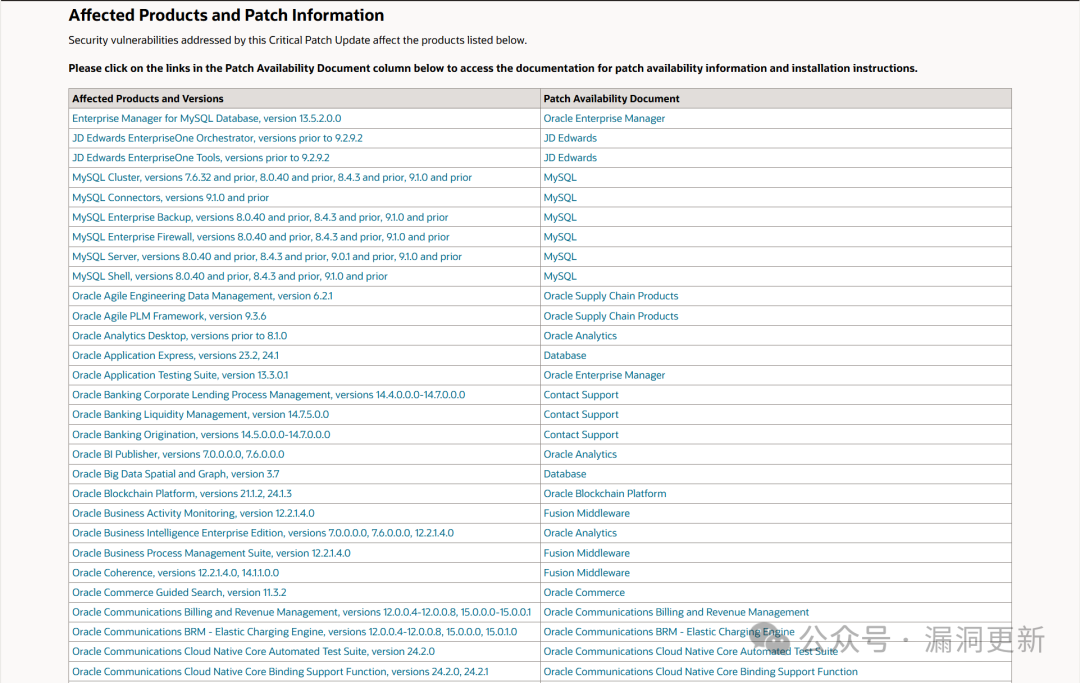Open BRM Elastic Charging Engine versions link

pos(295,632)
